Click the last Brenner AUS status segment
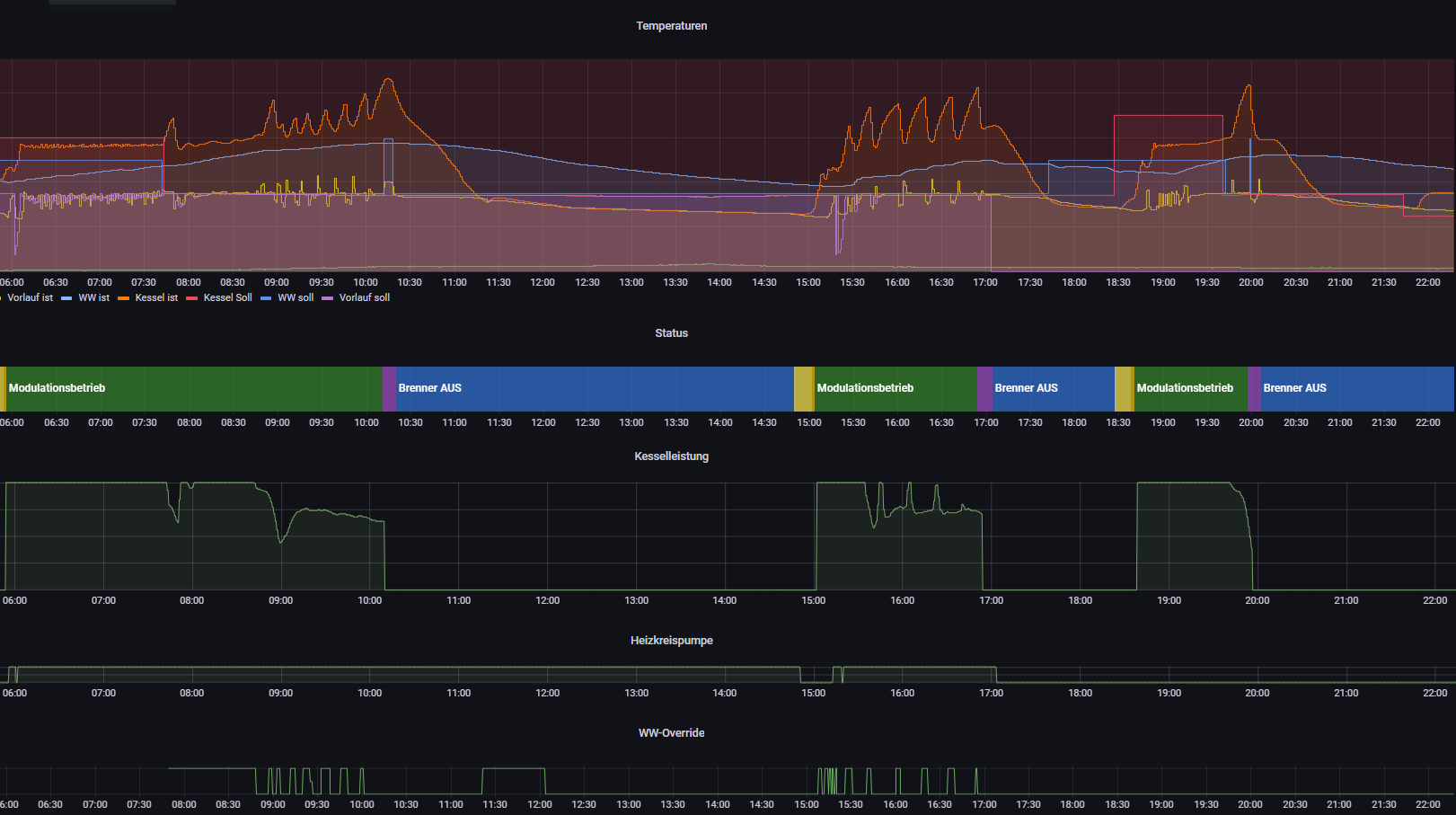This screenshot has height=815, width=1456. point(1356,388)
